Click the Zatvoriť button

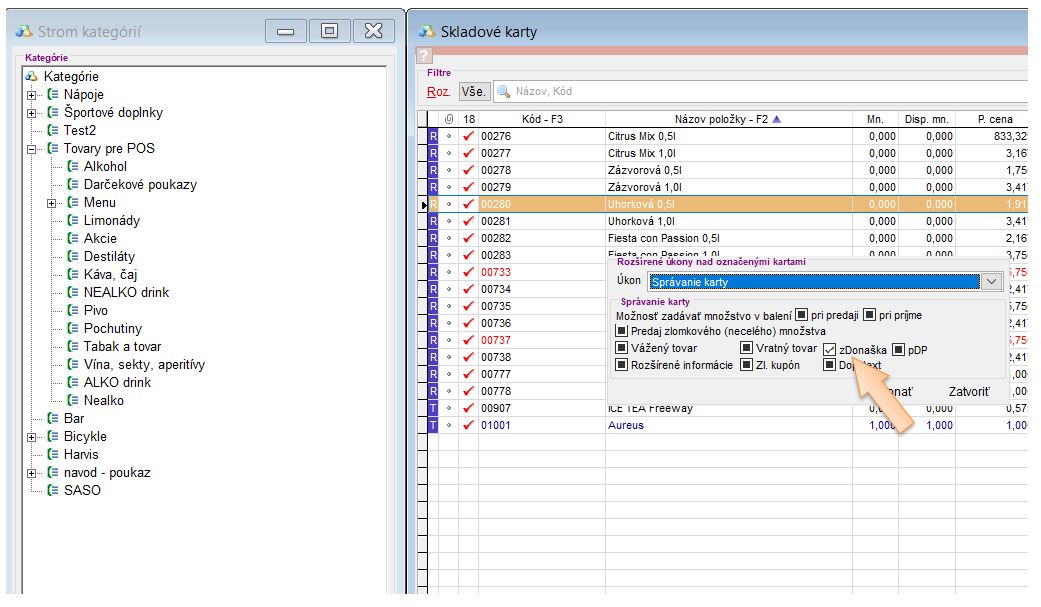[x=969, y=391]
